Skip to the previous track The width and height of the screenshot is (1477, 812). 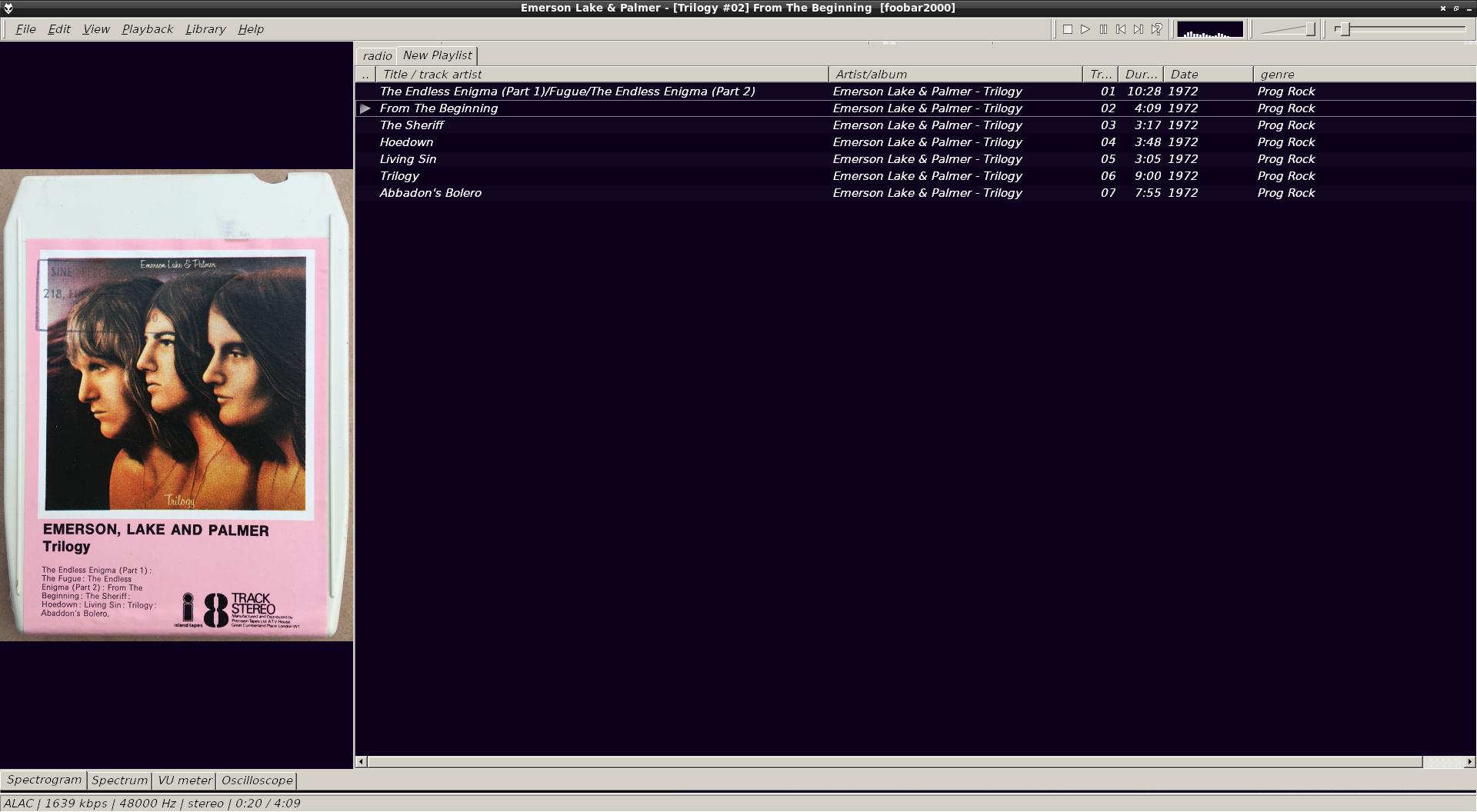1121,29
